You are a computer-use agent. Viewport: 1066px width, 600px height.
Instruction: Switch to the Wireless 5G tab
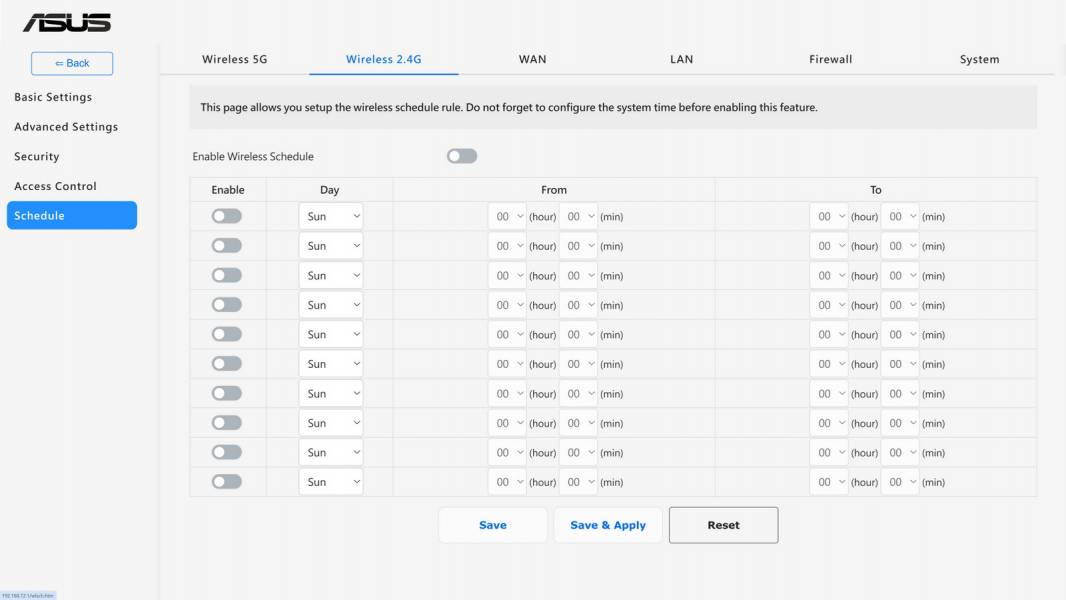coord(235,59)
